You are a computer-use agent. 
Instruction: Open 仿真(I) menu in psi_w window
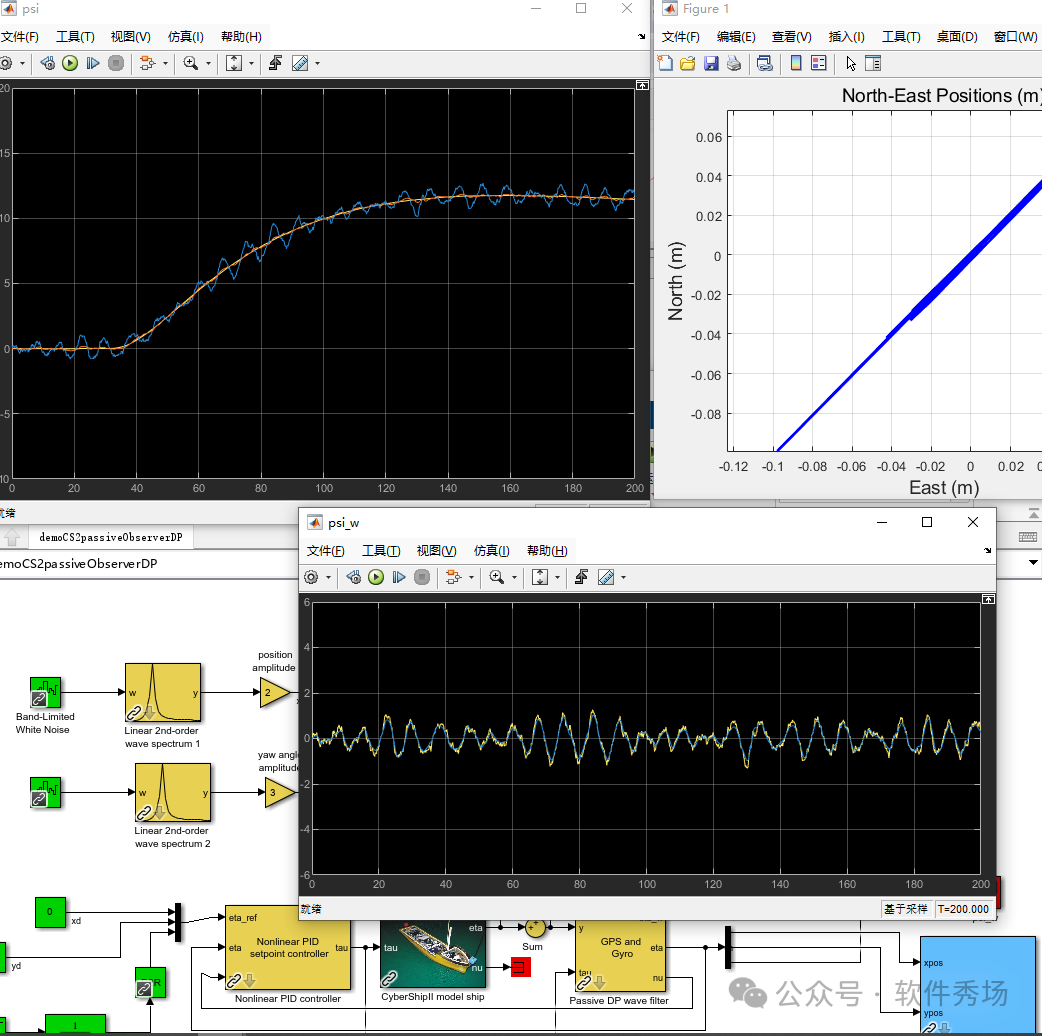(491, 551)
